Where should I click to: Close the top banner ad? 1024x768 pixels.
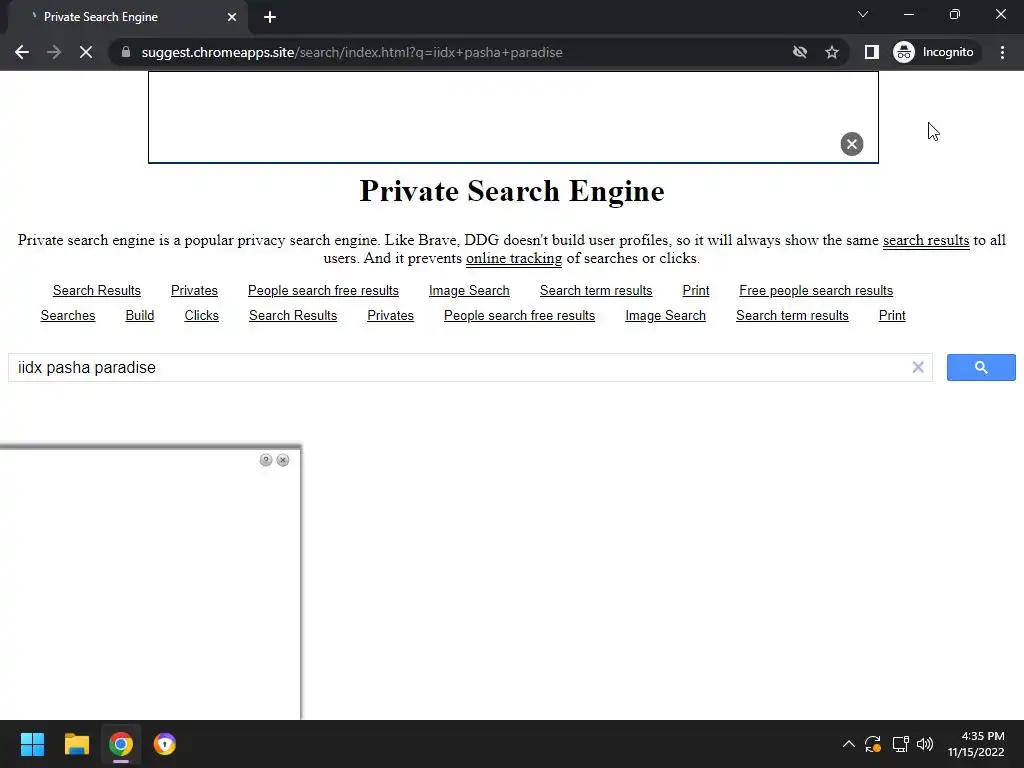pos(852,144)
